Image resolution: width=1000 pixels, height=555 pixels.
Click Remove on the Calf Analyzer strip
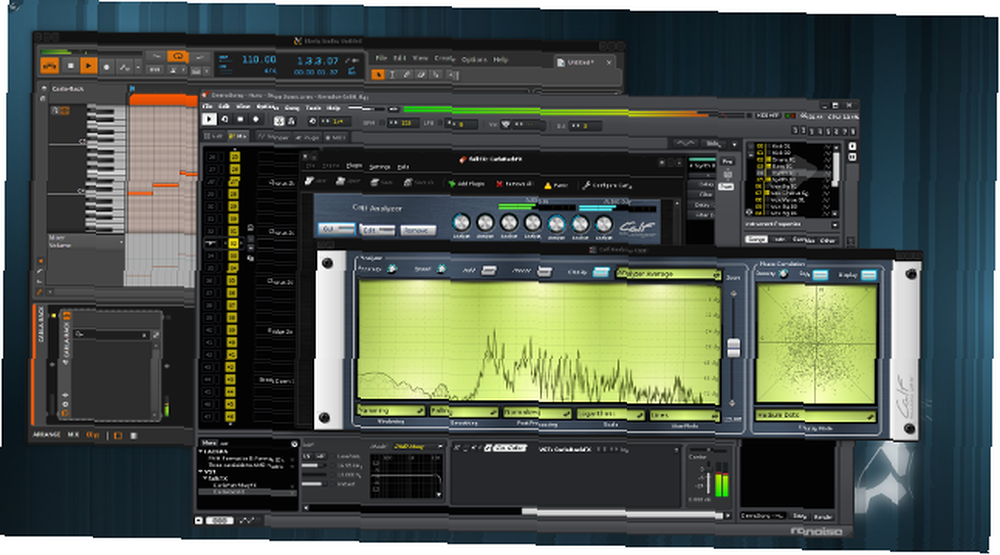click(418, 230)
